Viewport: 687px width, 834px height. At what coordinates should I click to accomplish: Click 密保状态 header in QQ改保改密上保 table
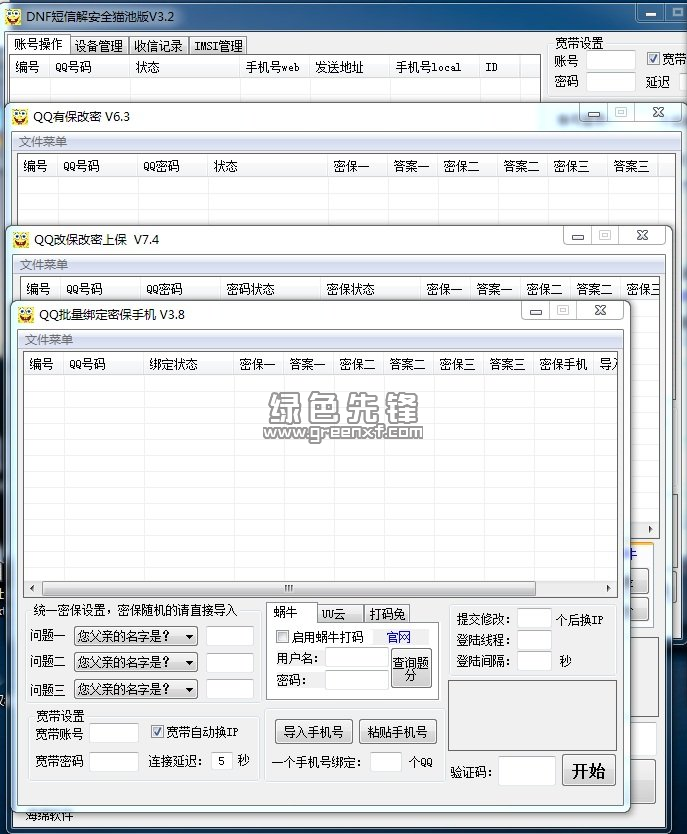[370, 289]
